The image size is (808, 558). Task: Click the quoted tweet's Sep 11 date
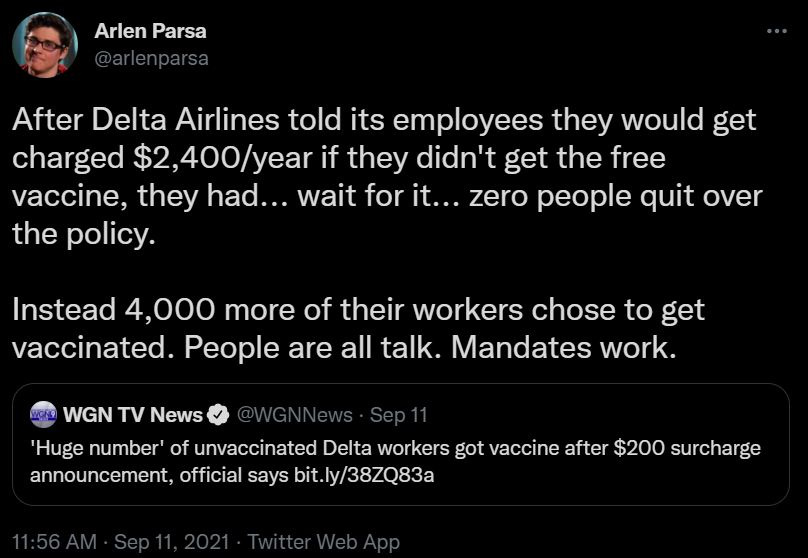point(400,414)
